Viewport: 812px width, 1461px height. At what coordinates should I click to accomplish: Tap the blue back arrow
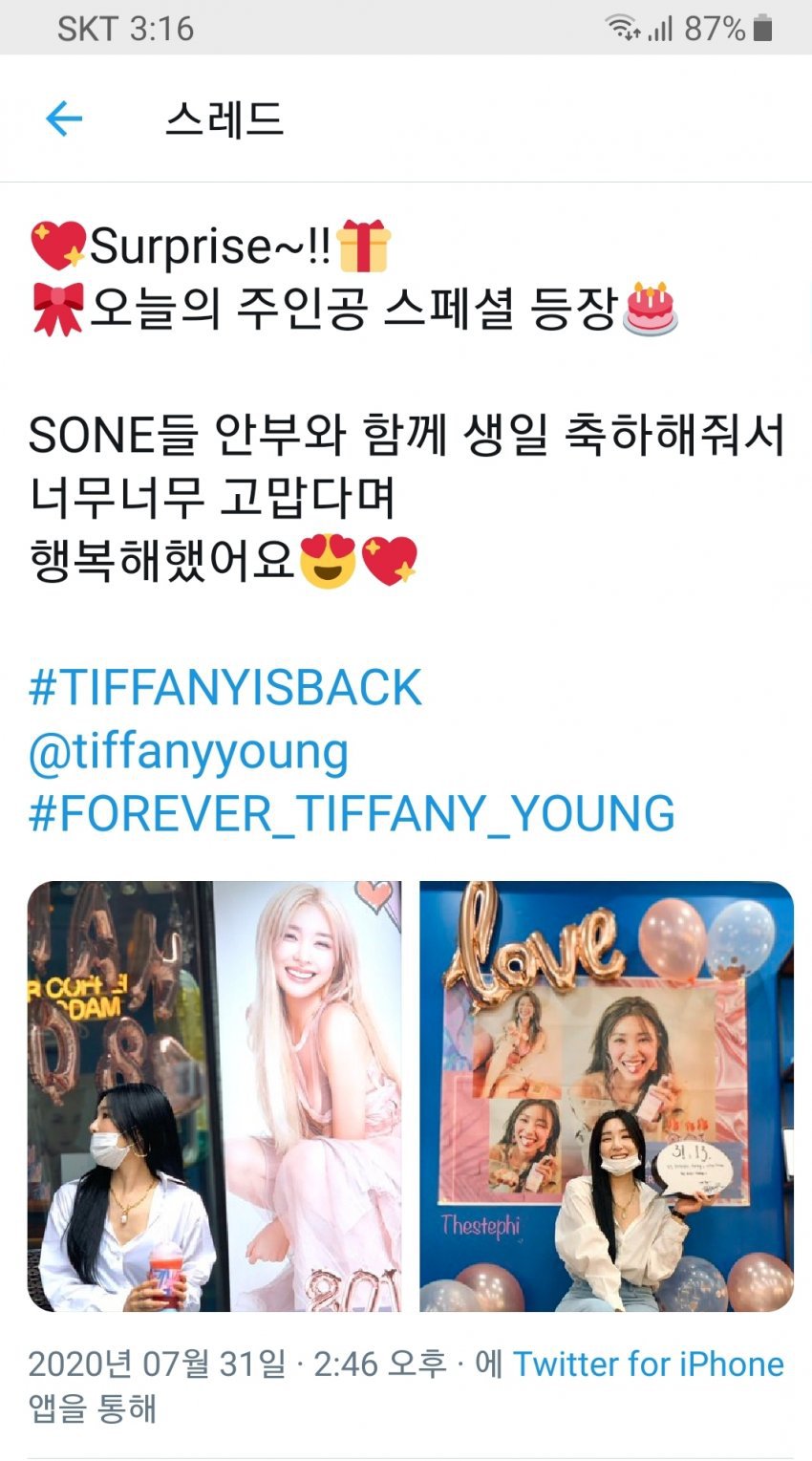(64, 119)
